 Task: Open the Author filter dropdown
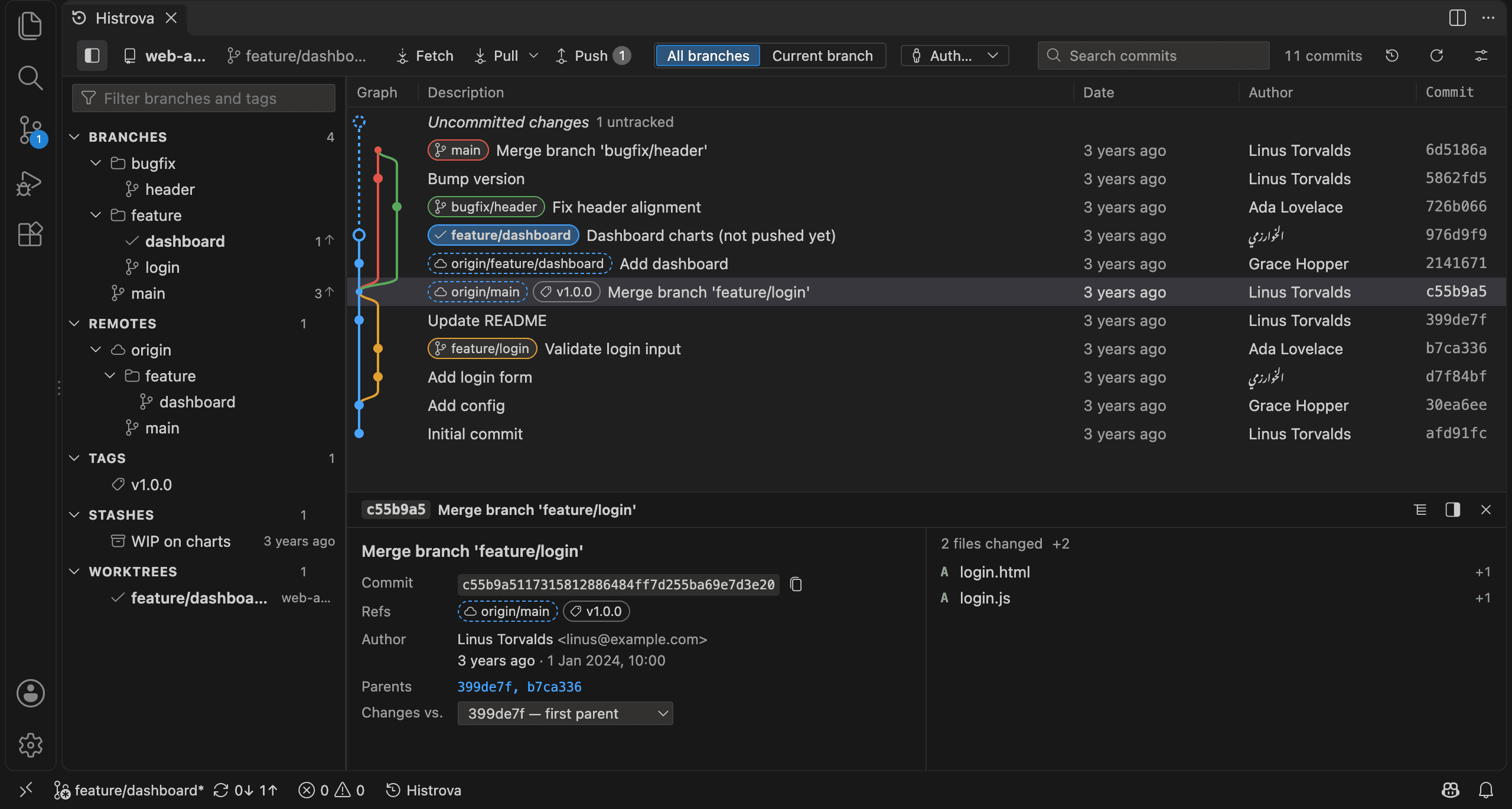[954, 56]
